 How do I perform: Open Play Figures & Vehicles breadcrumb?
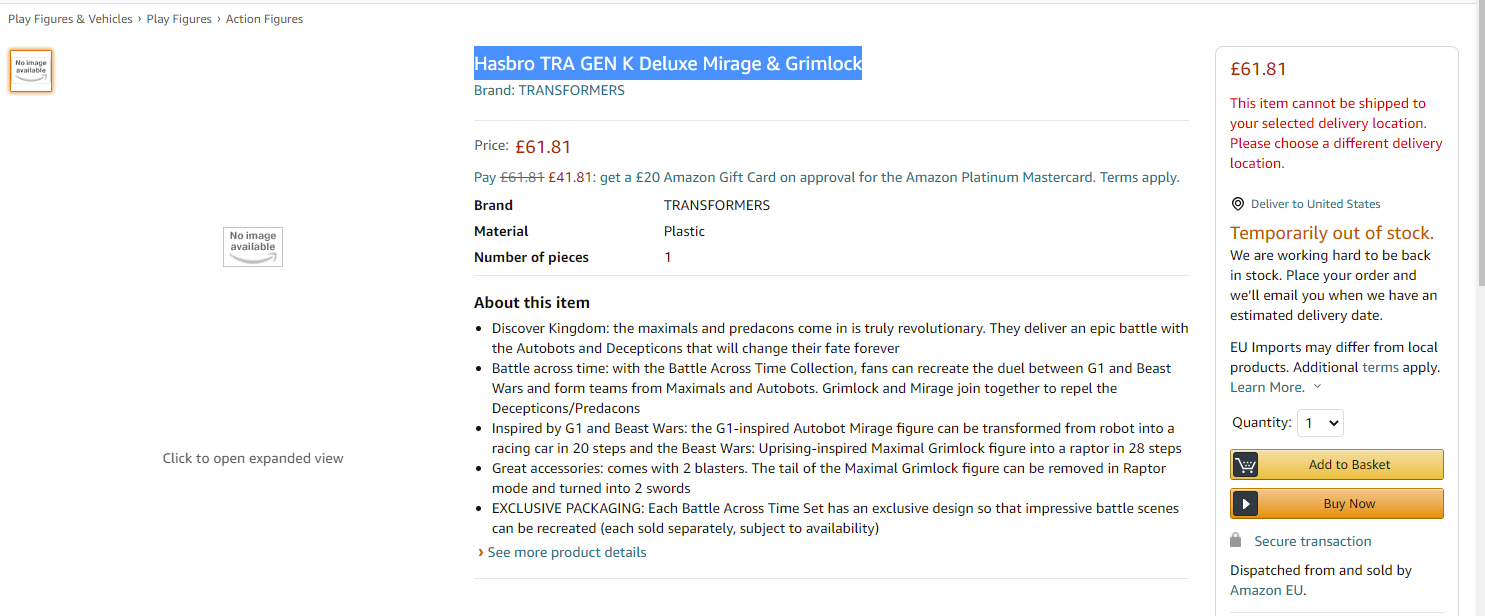(x=70, y=19)
